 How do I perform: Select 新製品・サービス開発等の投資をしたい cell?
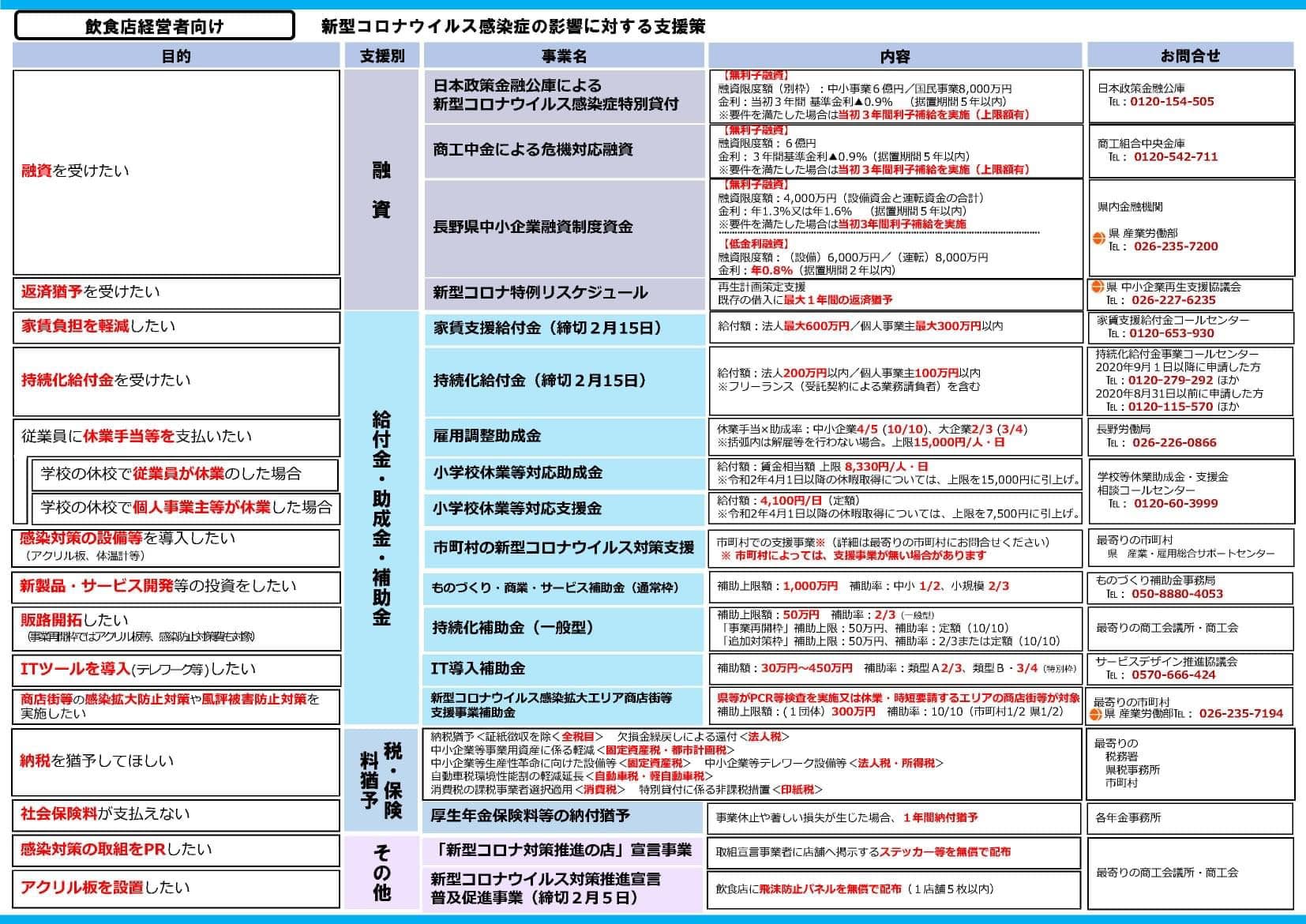coord(176,587)
